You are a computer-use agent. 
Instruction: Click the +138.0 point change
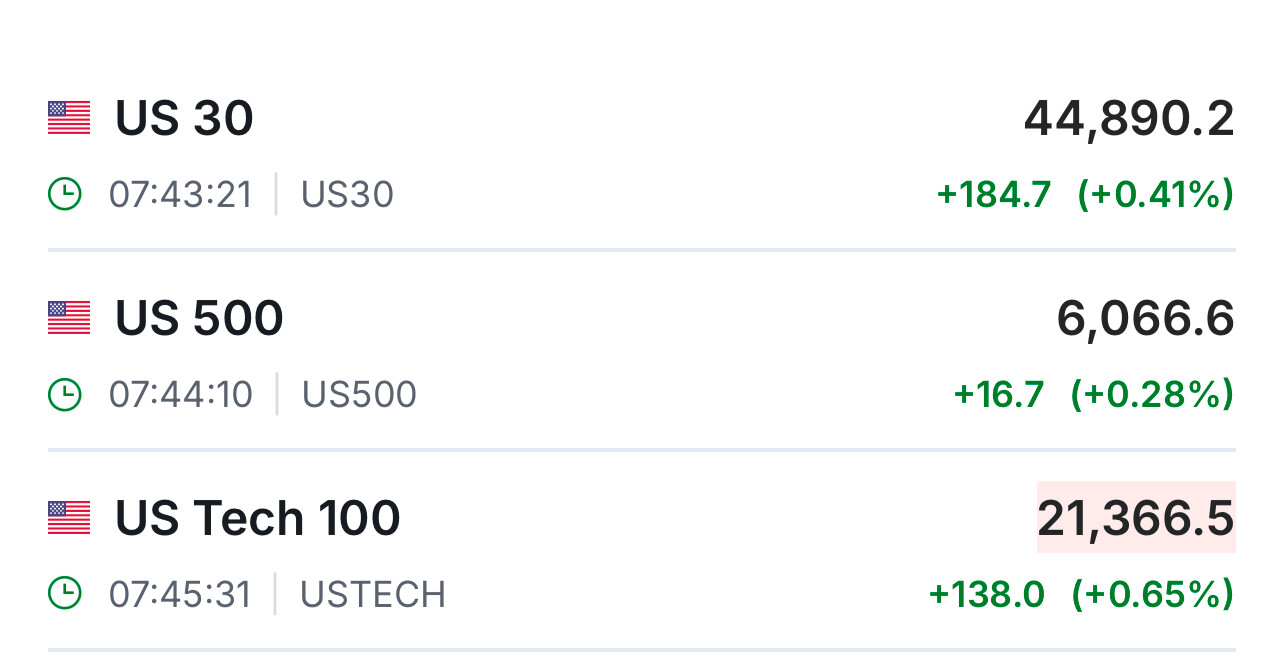987,594
